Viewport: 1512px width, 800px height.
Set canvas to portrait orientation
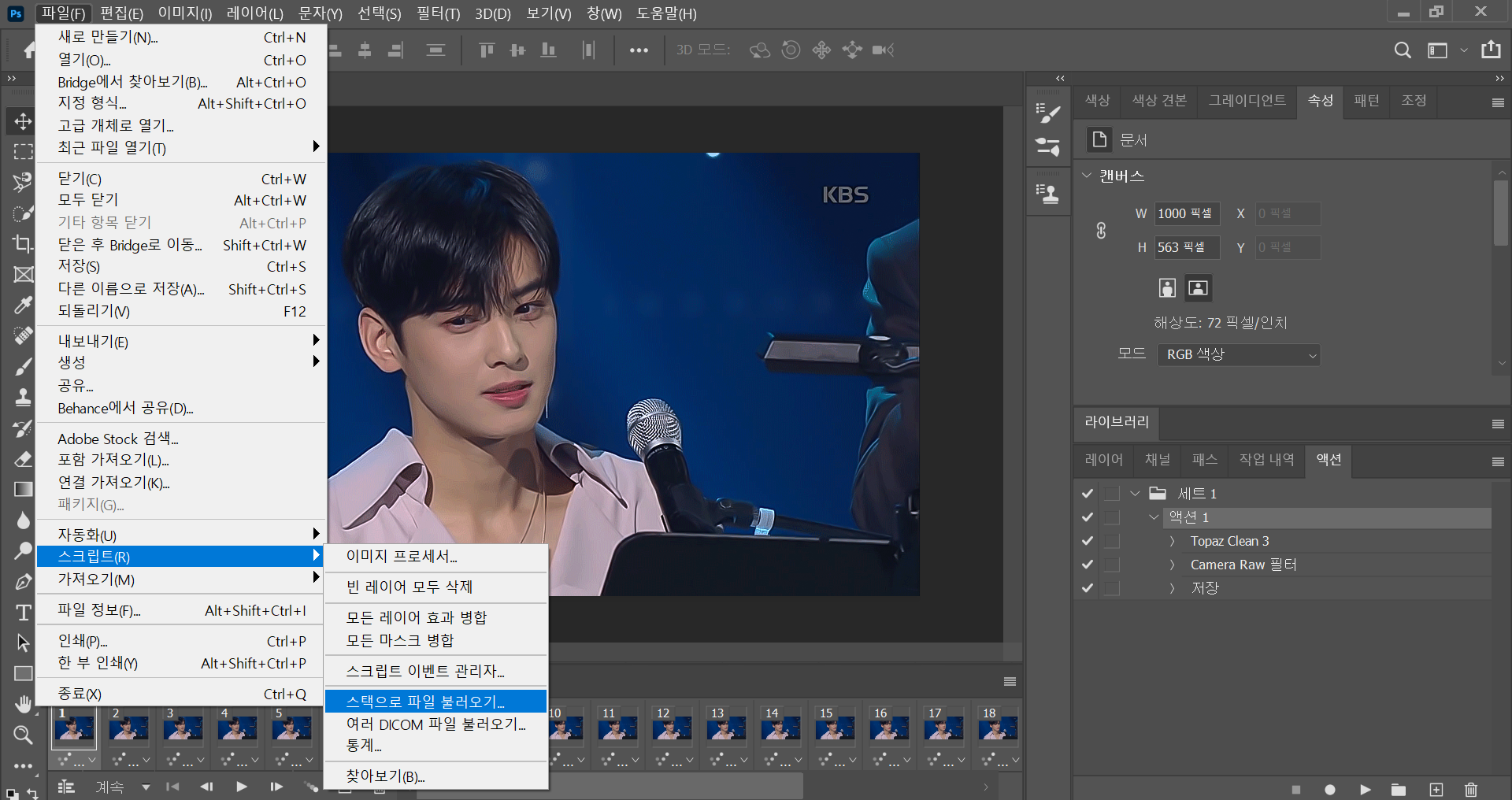[1167, 288]
